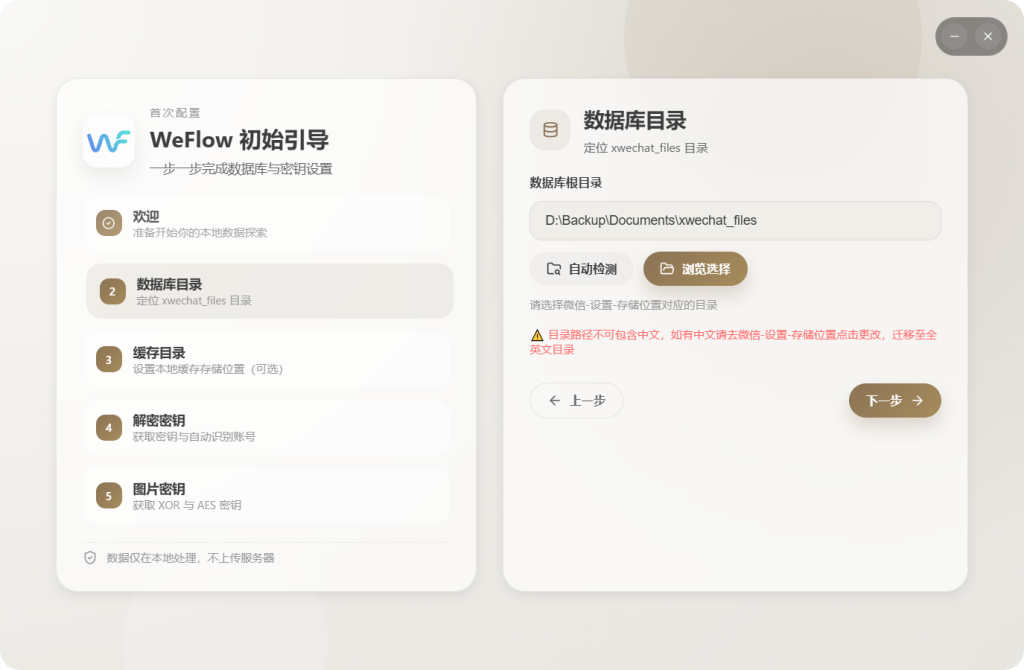Open the 图片密钥 step
This screenshot has height=670, width=1024.
pos(268,496)
